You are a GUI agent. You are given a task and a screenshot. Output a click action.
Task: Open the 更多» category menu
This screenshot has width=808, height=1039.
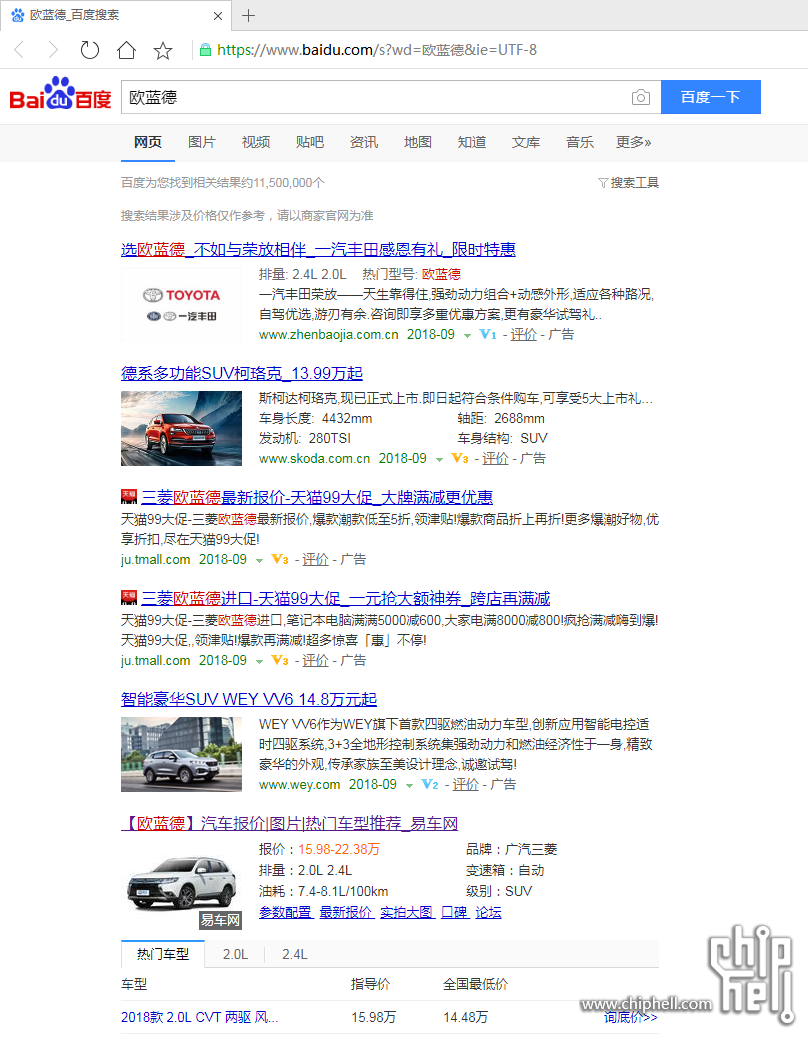pyautogui.click(x=634, y=142)
